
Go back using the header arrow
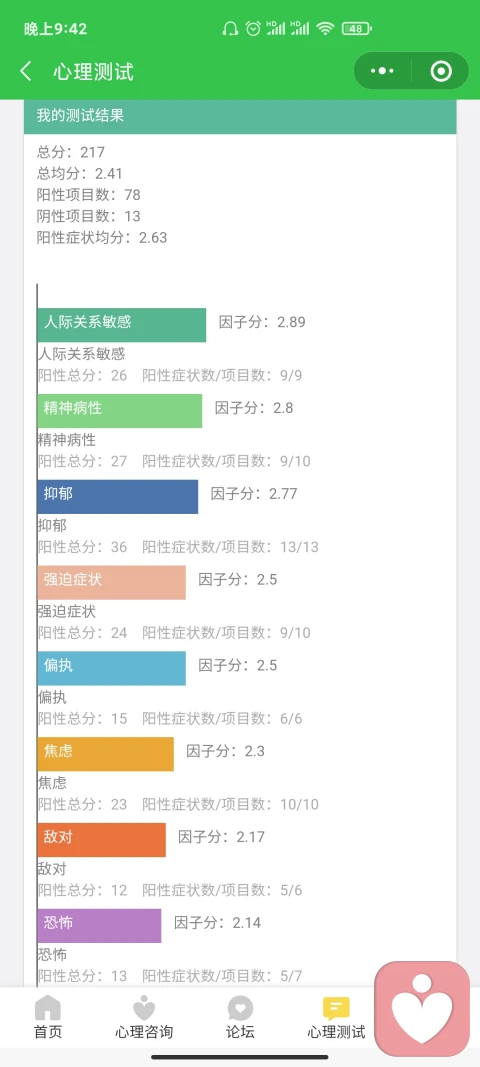click(26, 71)
